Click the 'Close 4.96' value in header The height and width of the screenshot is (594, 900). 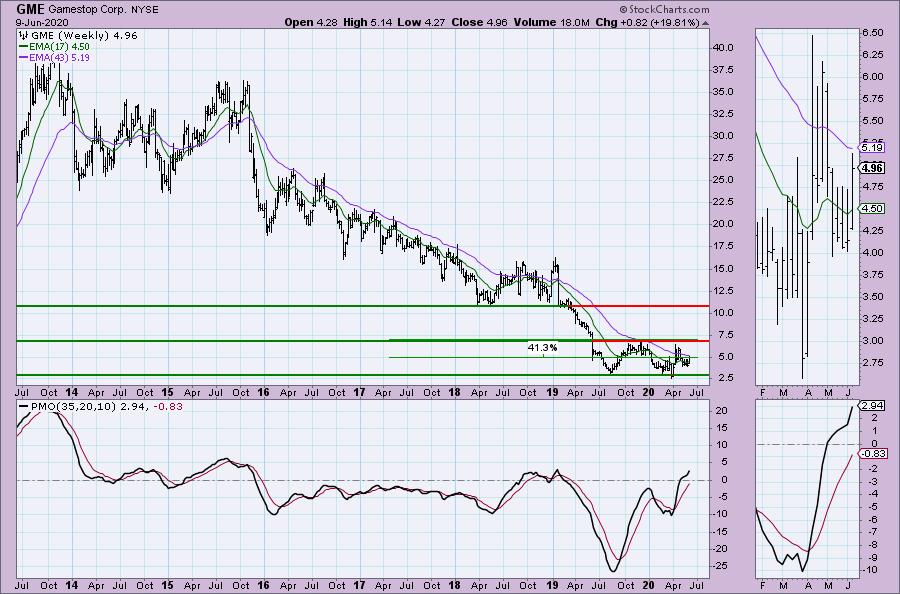pyautogui.click(x=480, y=22)
